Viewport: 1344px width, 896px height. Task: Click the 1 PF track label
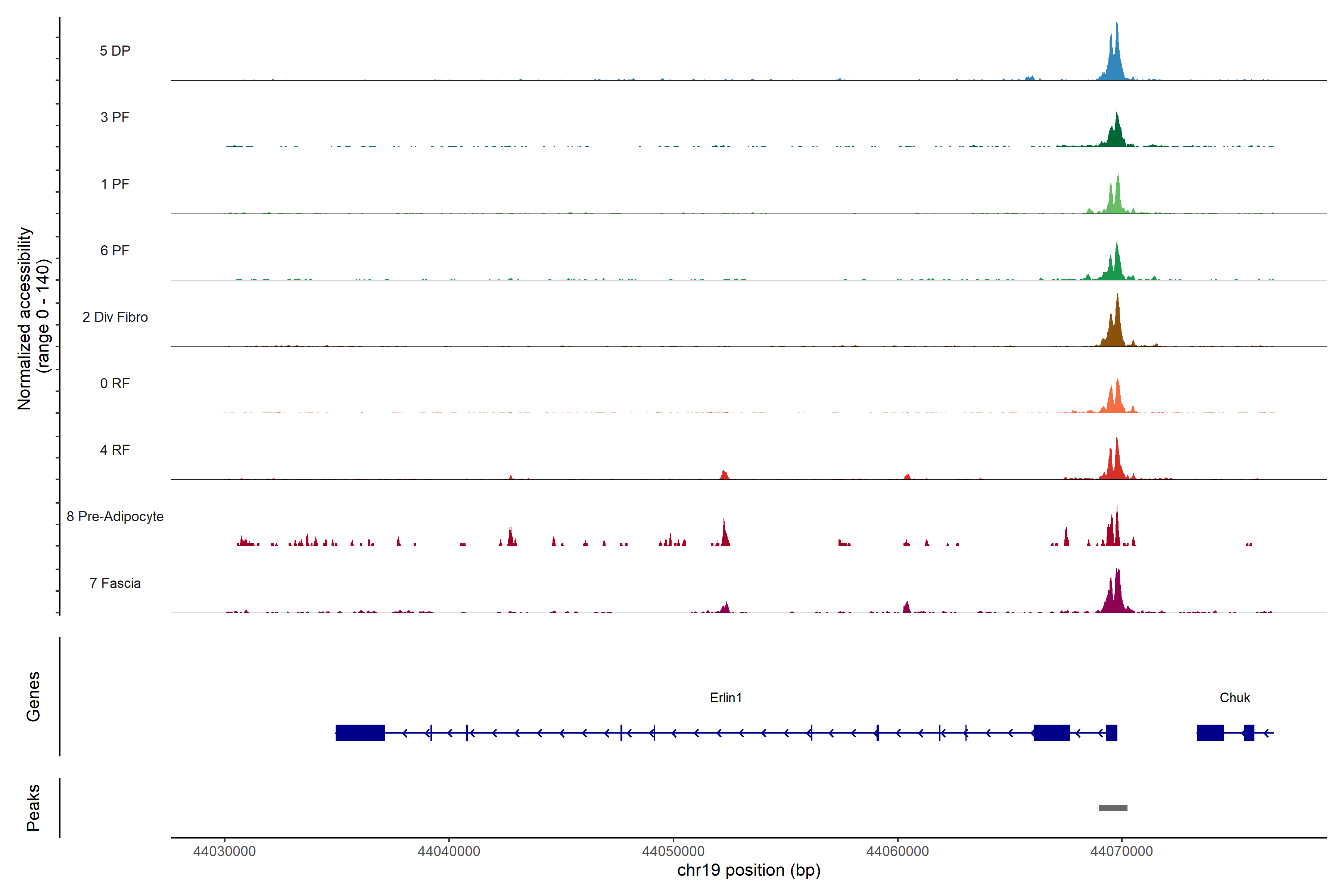point(115,184)
